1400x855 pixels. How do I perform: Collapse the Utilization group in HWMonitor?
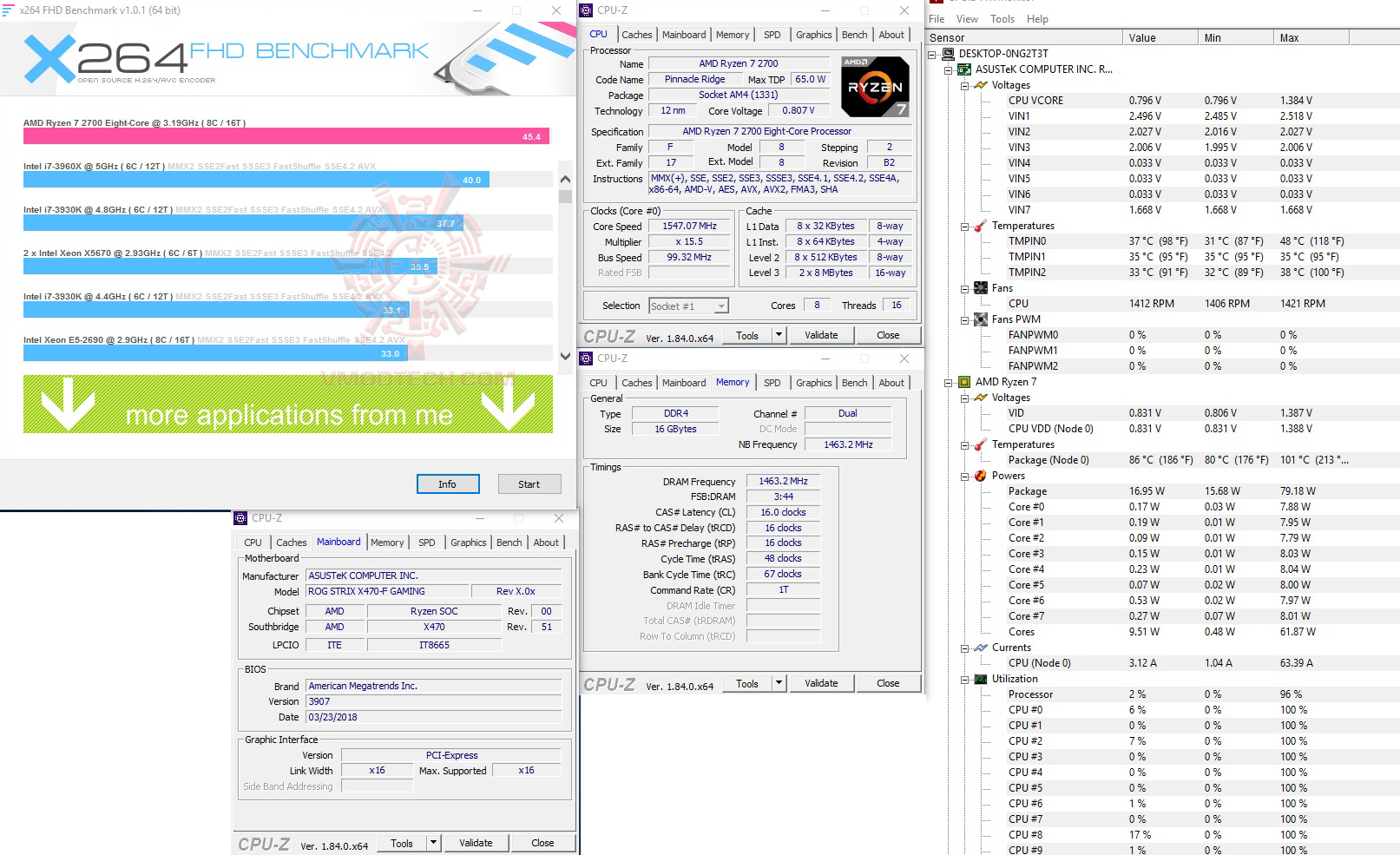pyautogui.click(x=964, y=679)
